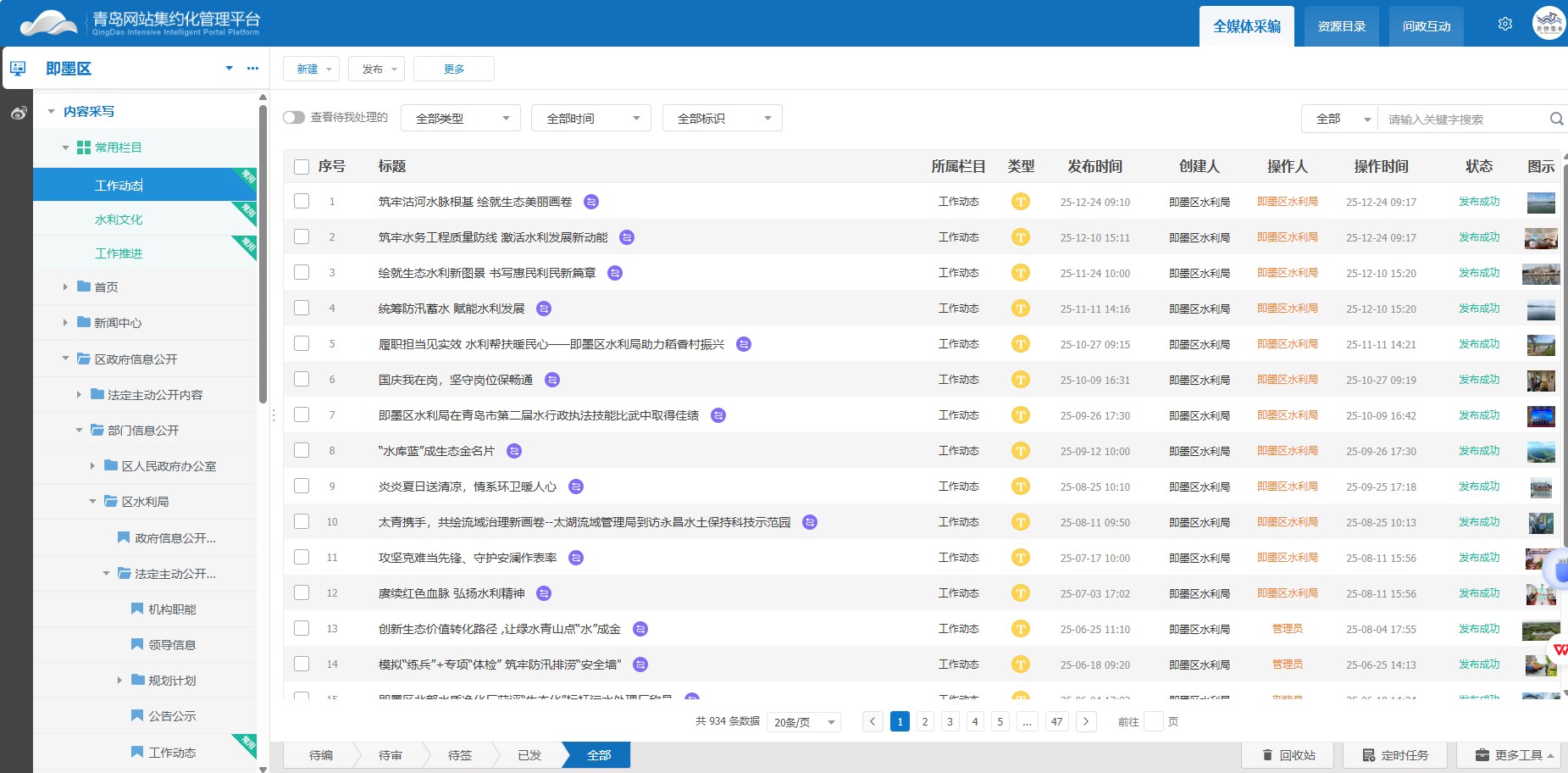Click the 更多 button in toolbar
Screen dimensions: 1568x773
[454, 69]
